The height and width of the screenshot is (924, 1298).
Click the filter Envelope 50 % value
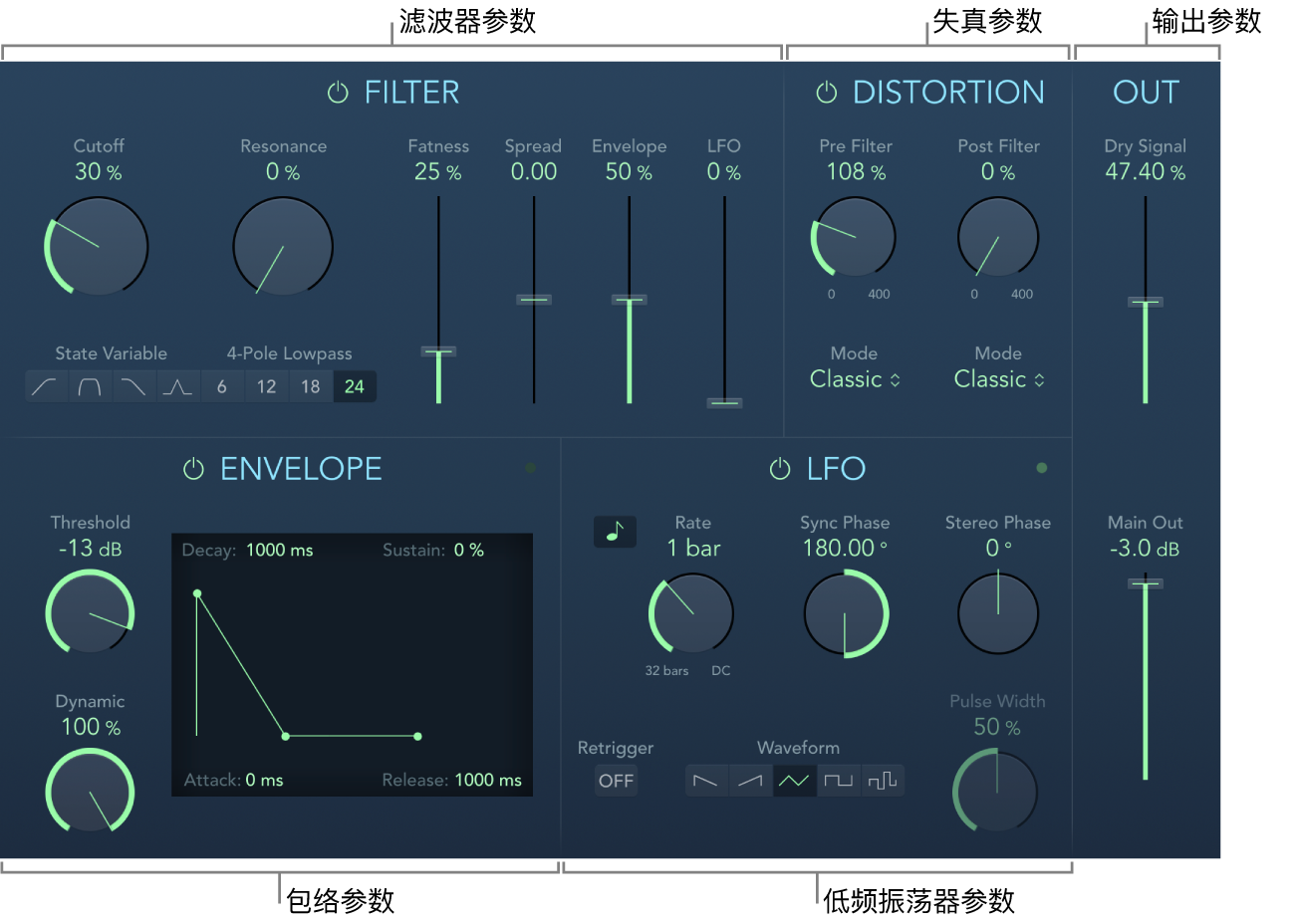coord(629,172)
